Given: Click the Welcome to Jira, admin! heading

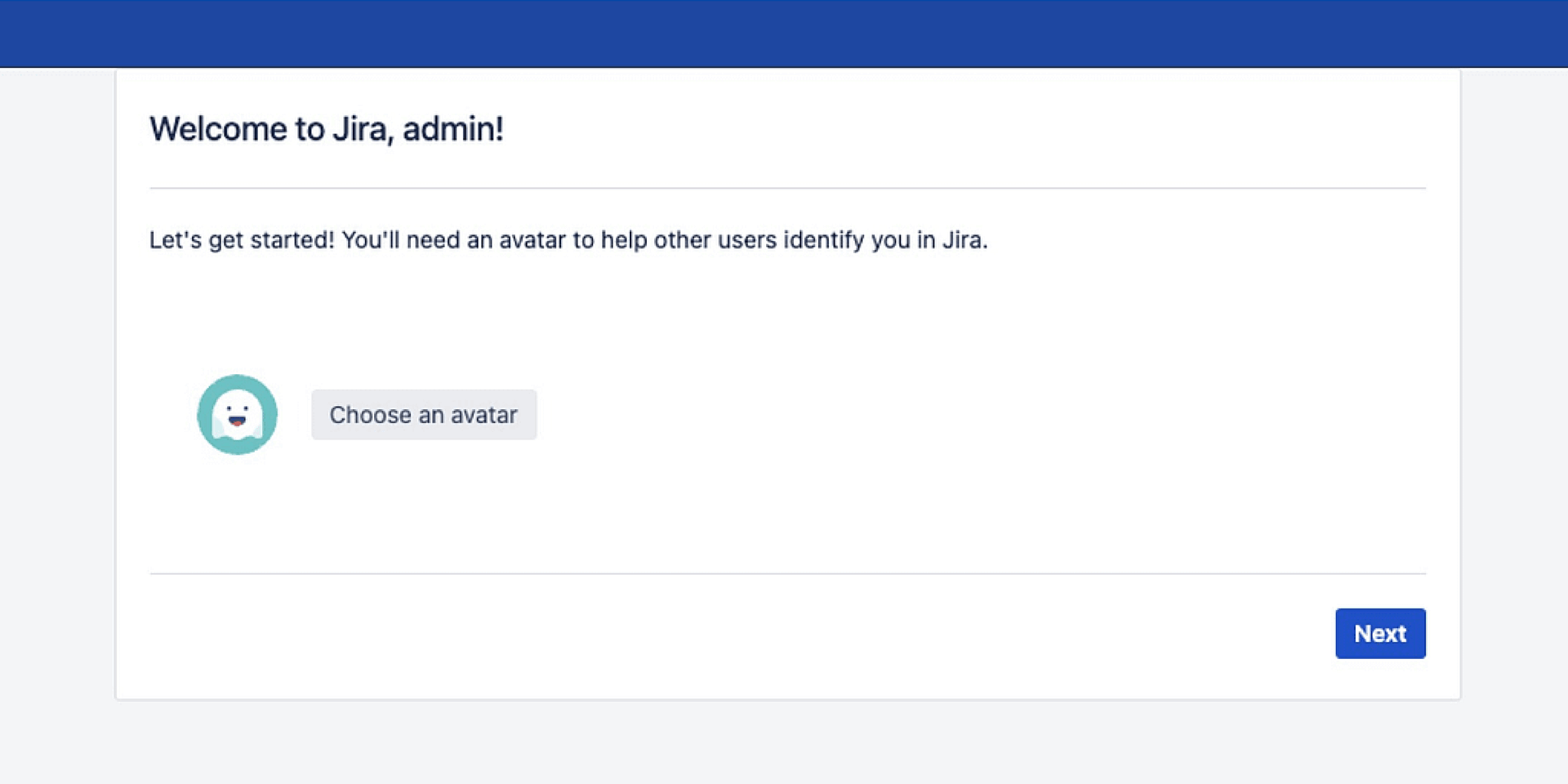Looking at the screenshot, I should (326, 128).
